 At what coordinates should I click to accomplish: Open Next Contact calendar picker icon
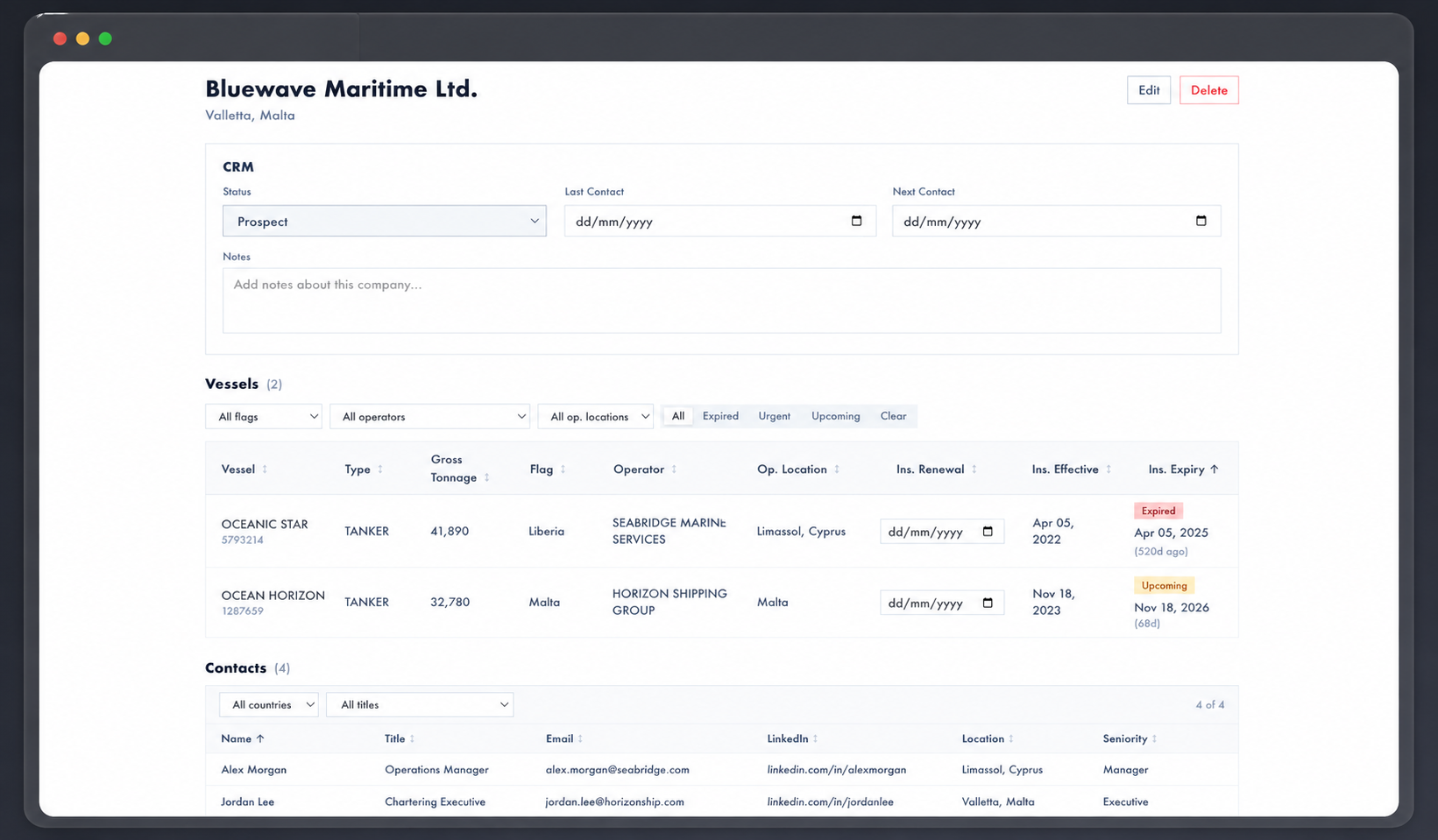tap(1201, 221)
